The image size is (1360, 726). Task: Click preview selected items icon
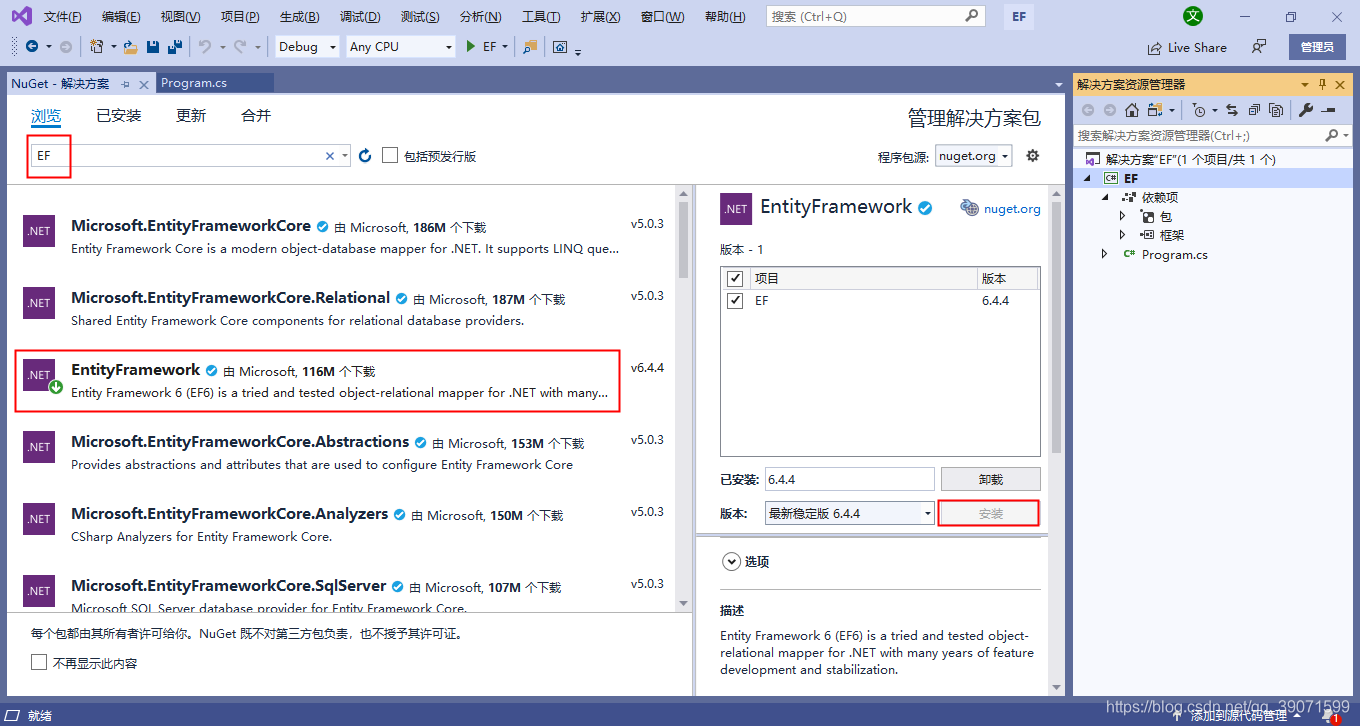click(x=1329, y=110)
